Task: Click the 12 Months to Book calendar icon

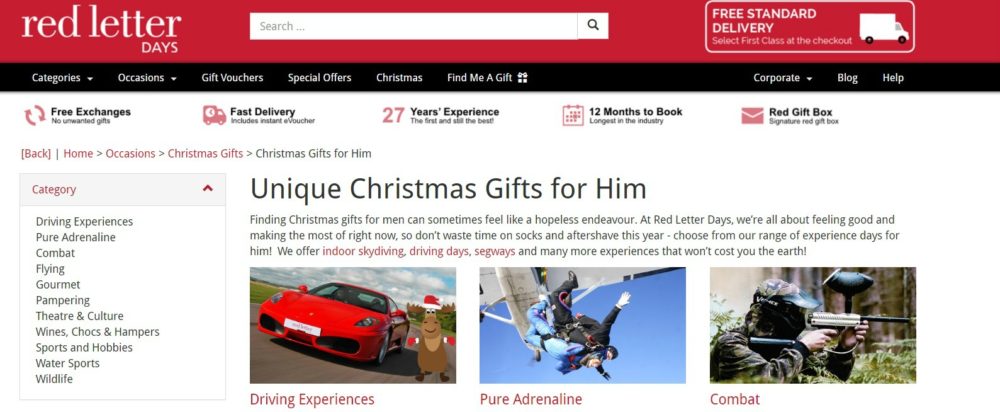Action: point(573,115)
